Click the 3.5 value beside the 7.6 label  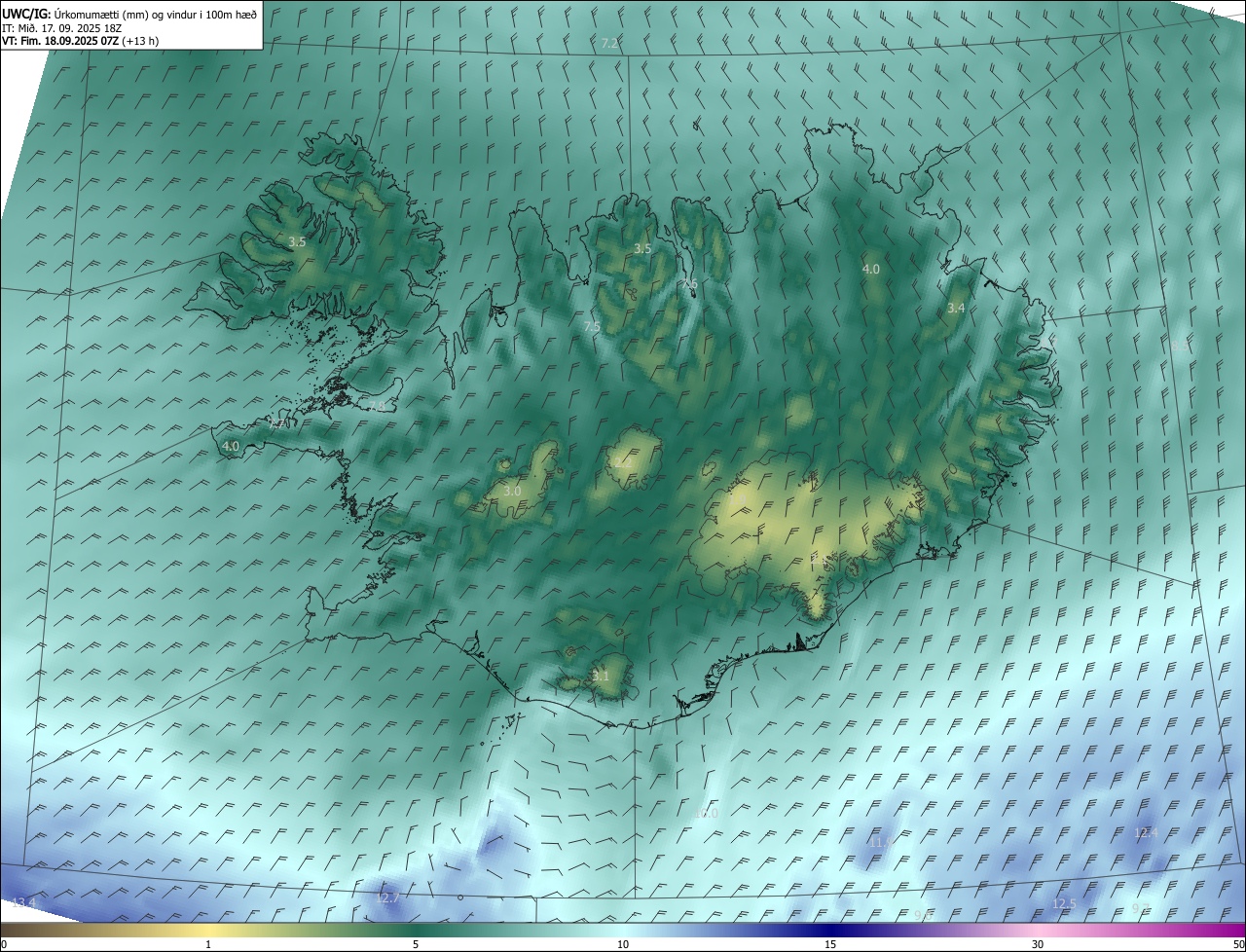coord(642,248)
